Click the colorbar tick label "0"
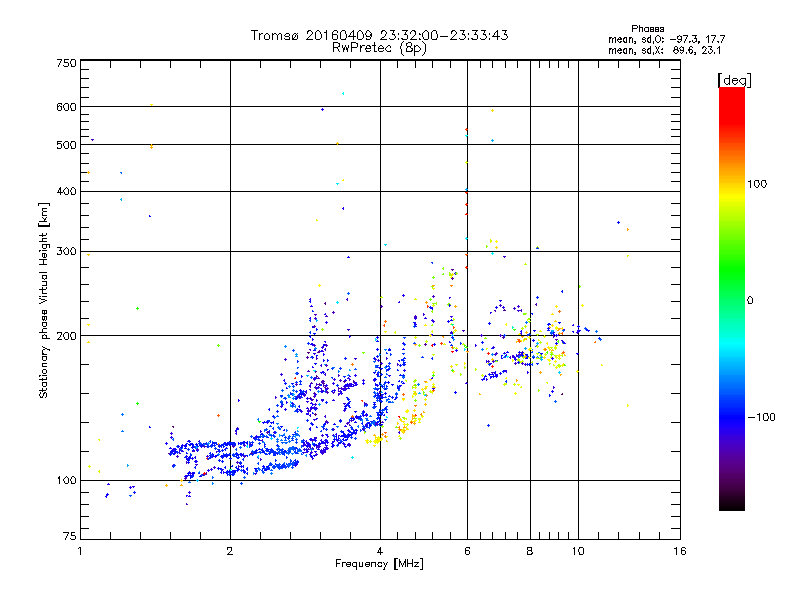The image size is (800, 600). pos(750,301)
